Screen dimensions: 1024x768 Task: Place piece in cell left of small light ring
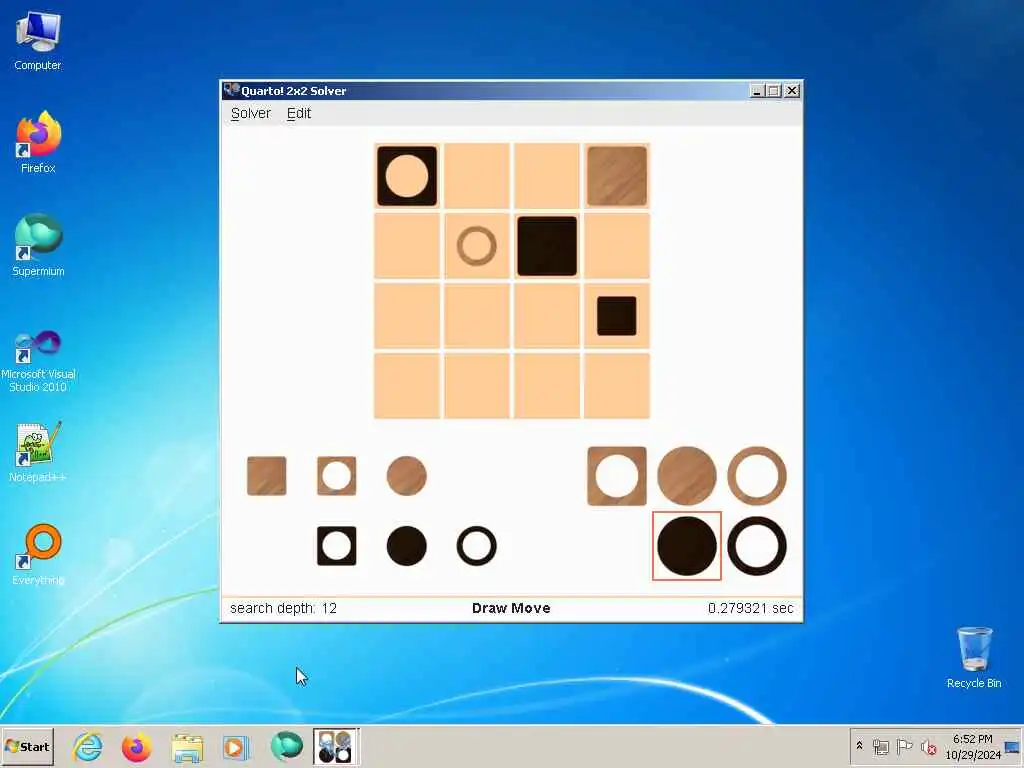coord(406,246)
